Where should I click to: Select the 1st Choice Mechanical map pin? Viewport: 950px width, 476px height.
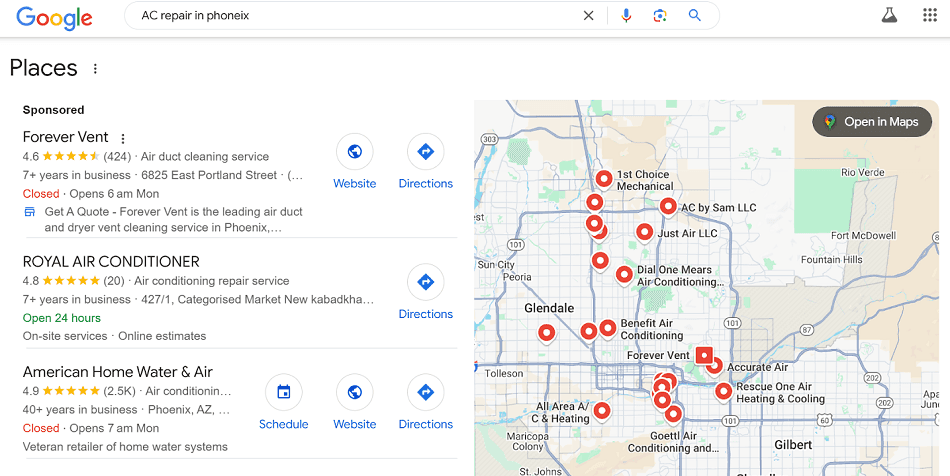(603, 178)
